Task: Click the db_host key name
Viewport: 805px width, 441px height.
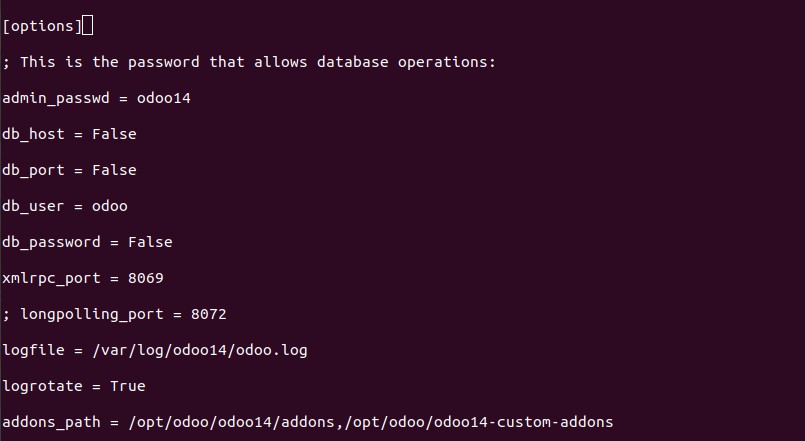Action: tap(33, 134)
